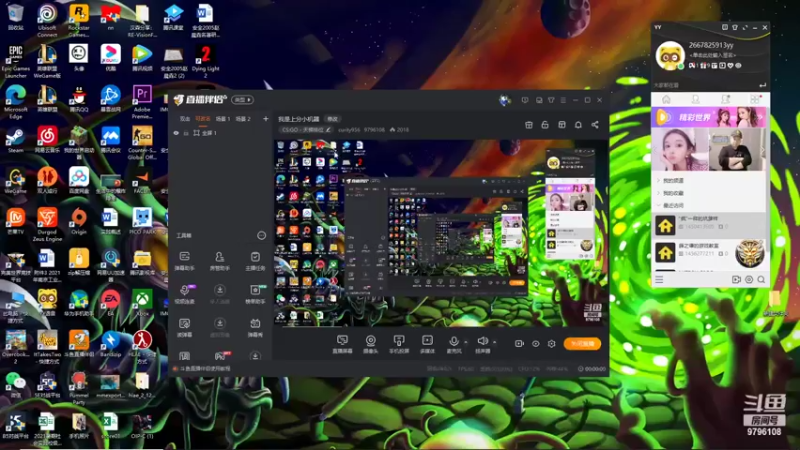Select the 全屏 1 source row
This screenshot has width=800, height=450.
[x=220, y=133]
